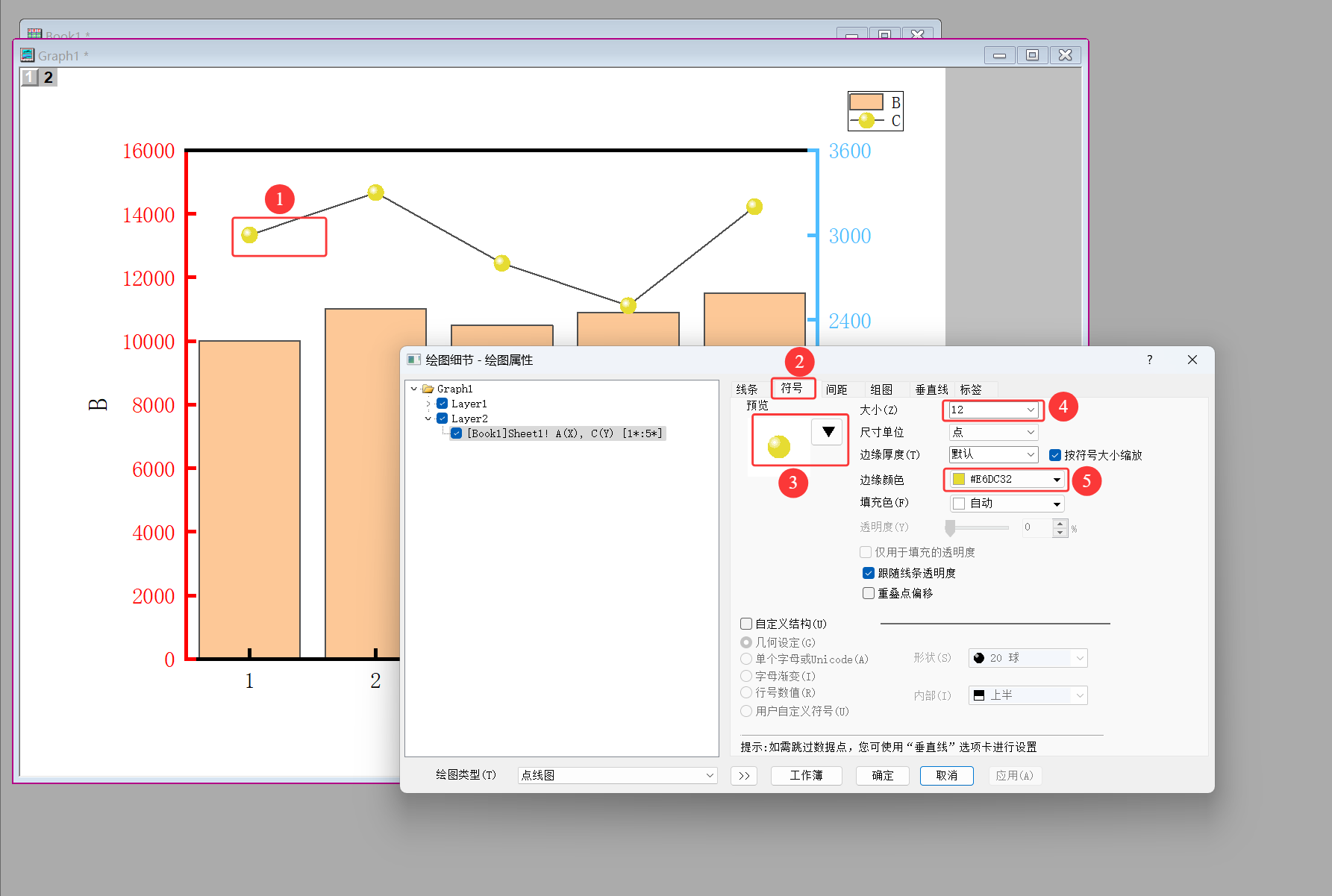The width and height of the screenshot is (1332, 896).
Task: Click the legend B bar swatch
Action: coord(866,101)
